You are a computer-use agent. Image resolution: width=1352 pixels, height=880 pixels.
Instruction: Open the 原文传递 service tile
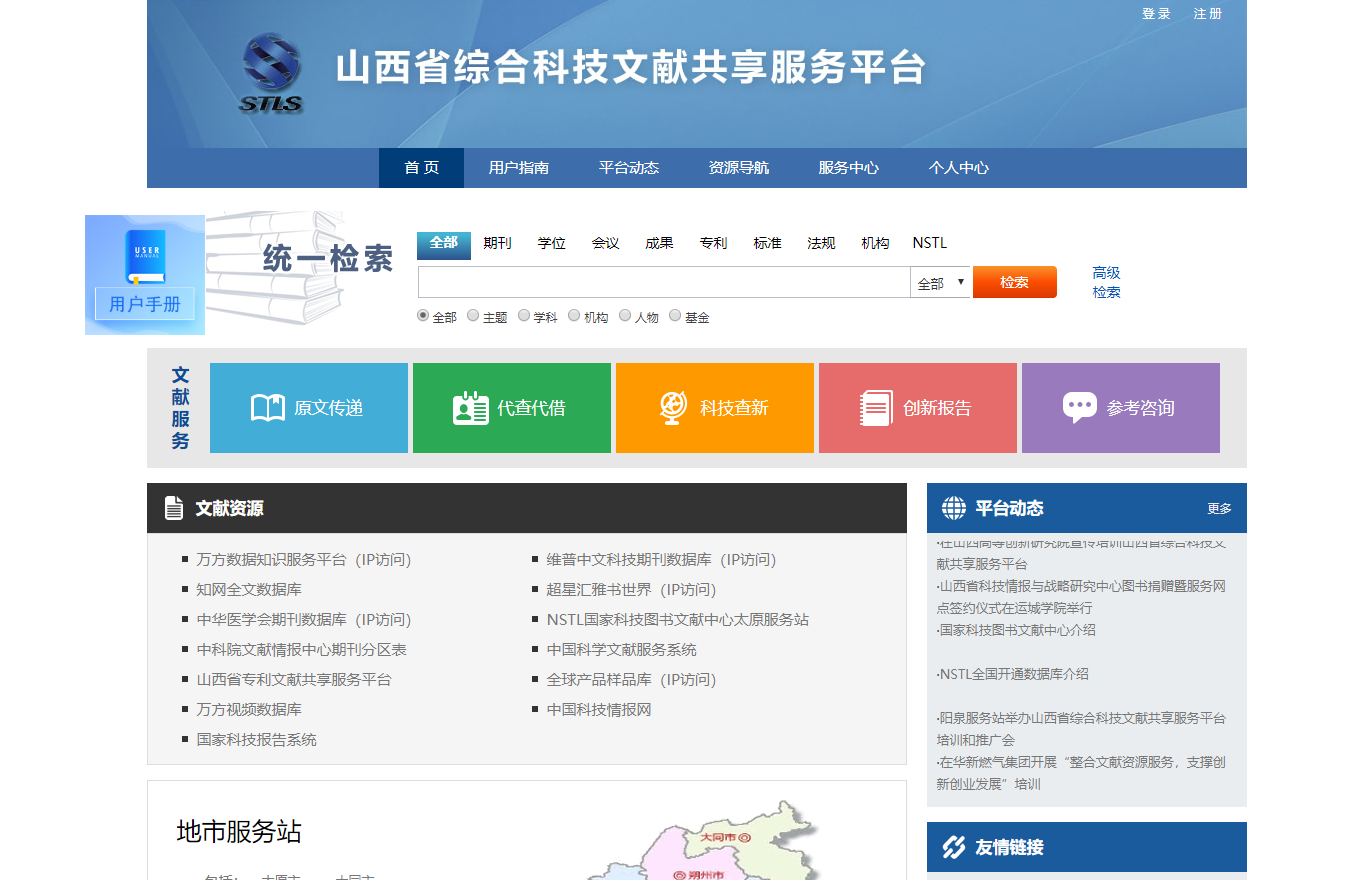[x=309, y=408]
